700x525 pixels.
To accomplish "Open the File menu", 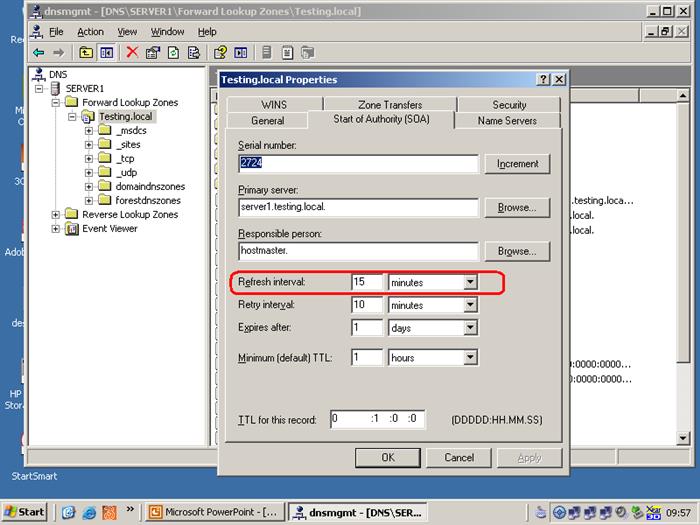I will click(56, 32).
